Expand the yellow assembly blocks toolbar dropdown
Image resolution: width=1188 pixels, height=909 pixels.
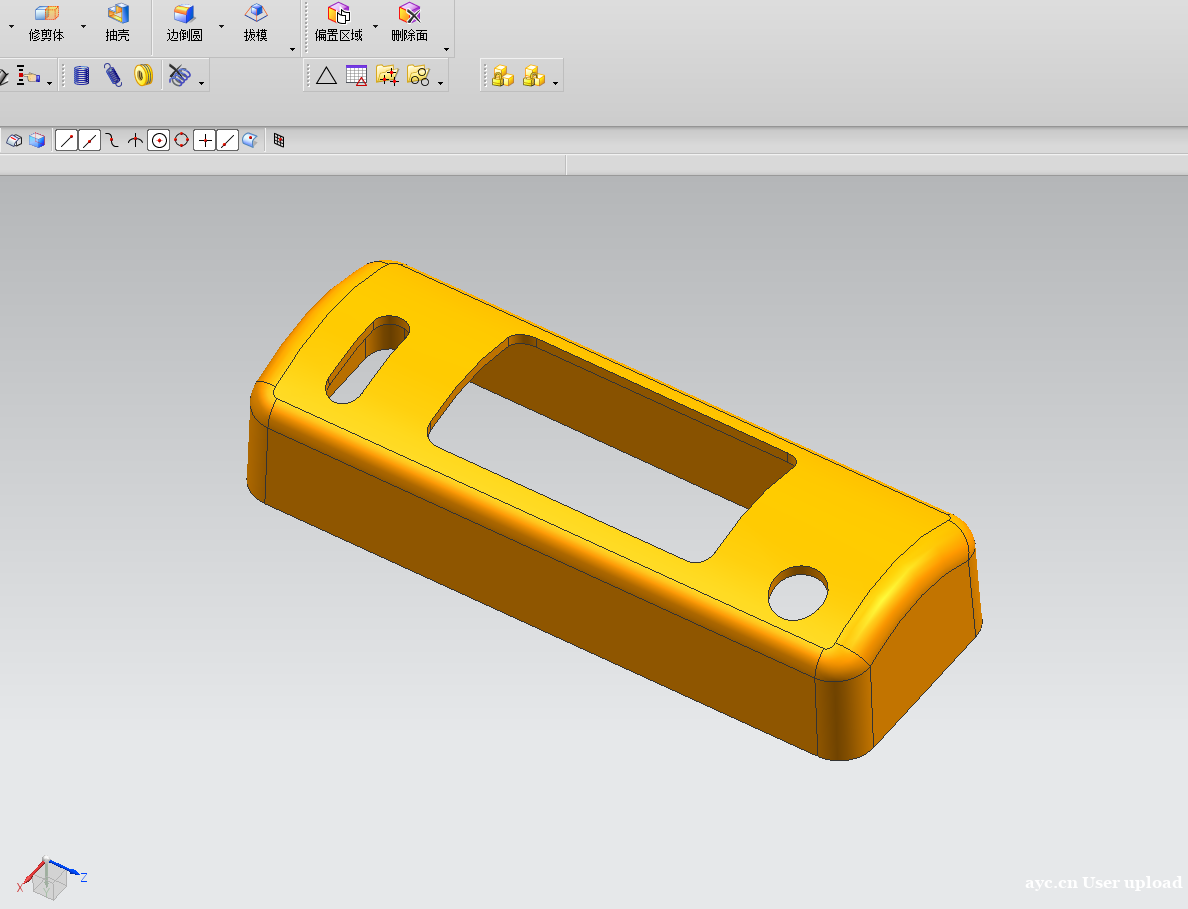coord(556,83)
